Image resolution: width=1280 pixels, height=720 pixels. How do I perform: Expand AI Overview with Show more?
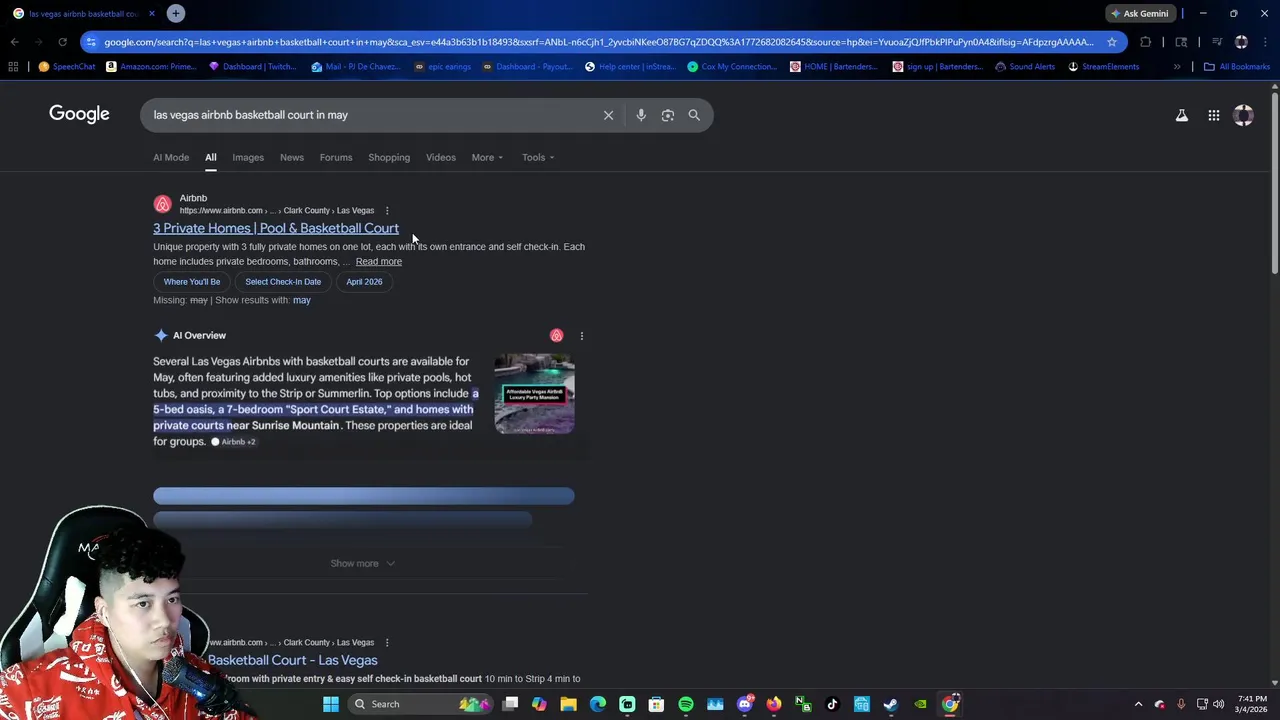pyautogui.click(x=363, y=563)
